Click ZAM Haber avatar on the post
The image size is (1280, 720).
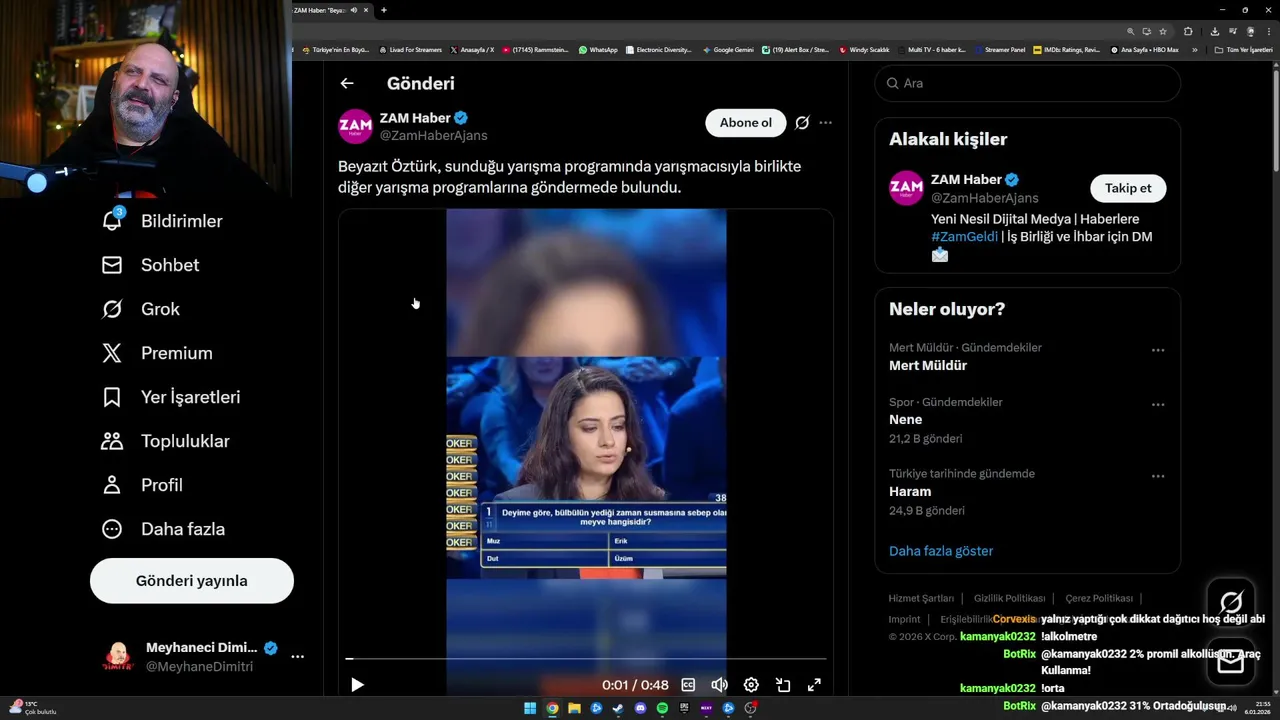coord(355,126)
